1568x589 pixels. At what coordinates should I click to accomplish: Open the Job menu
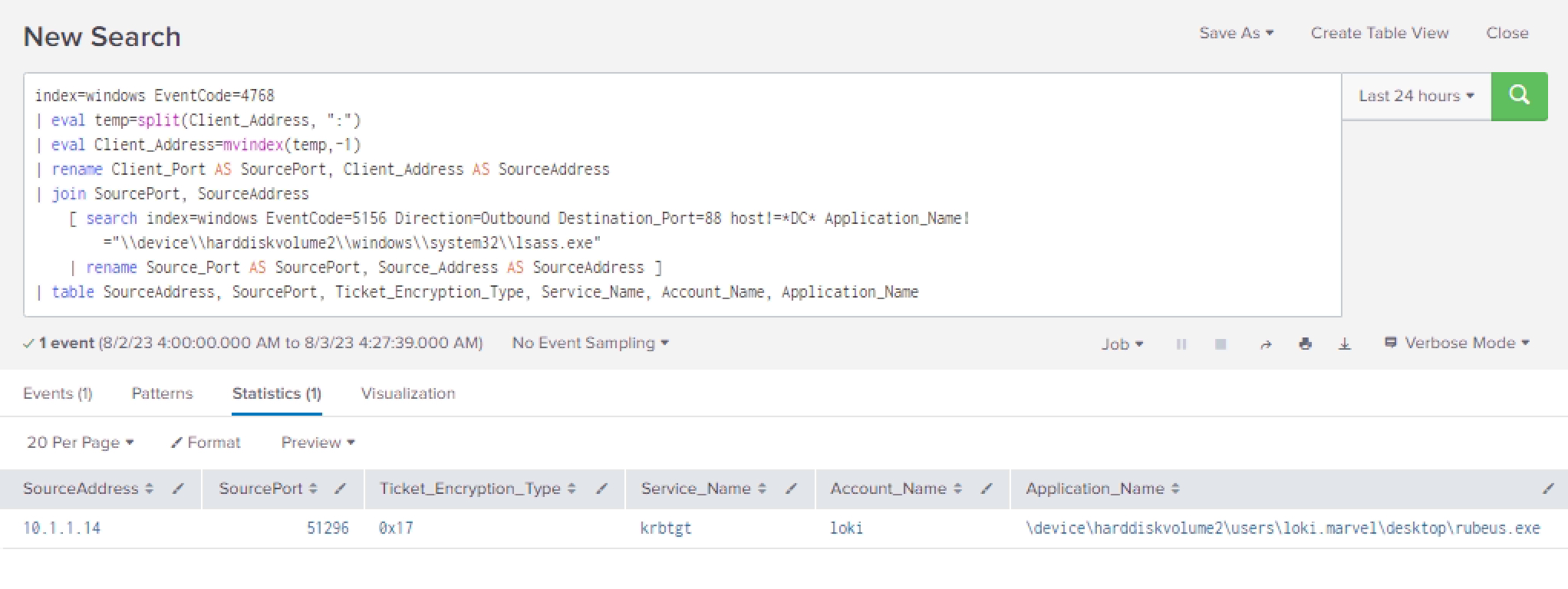click(1122, 344)
